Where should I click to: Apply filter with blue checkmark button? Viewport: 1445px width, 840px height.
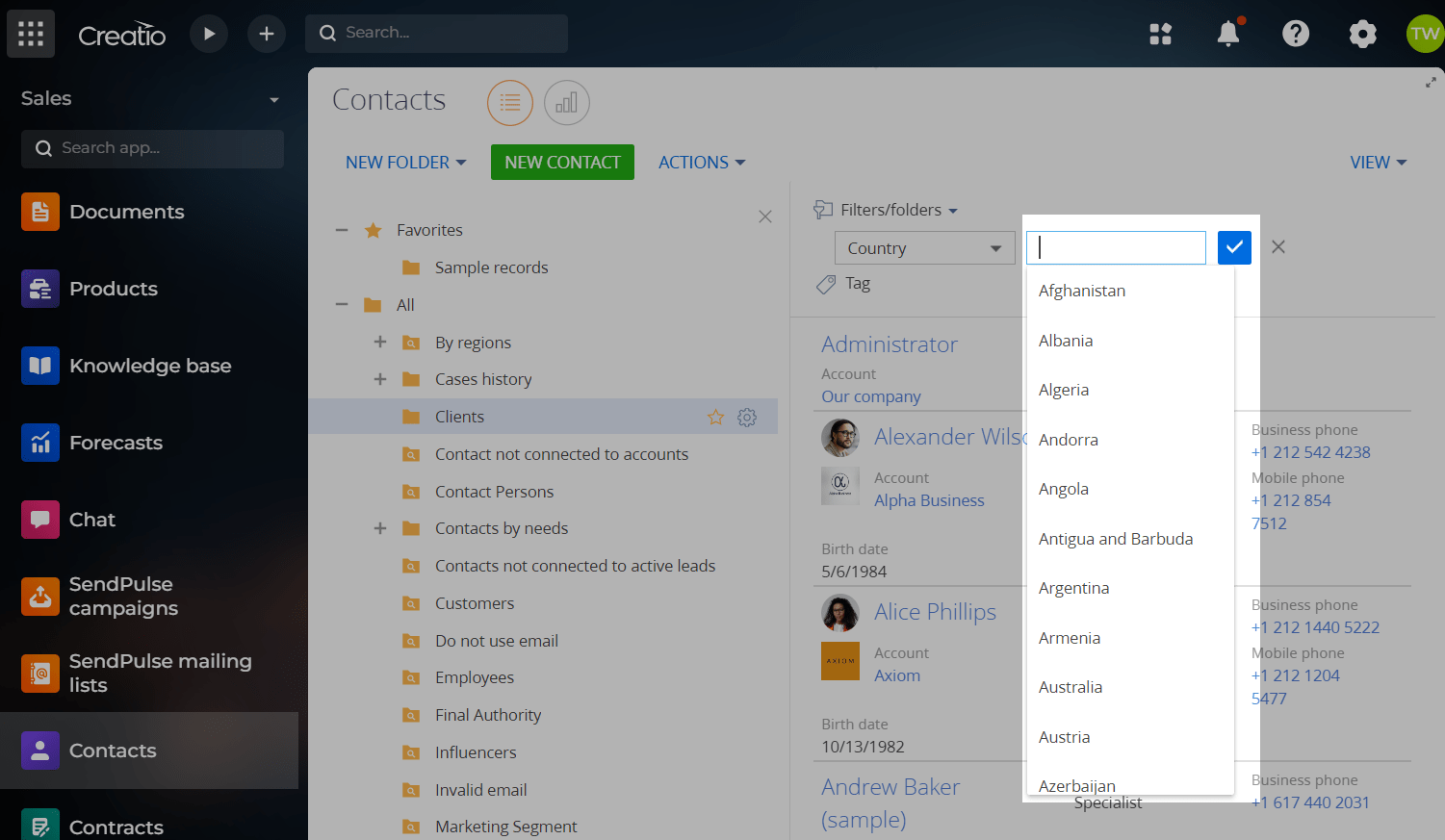click(x=1233, y=247)
